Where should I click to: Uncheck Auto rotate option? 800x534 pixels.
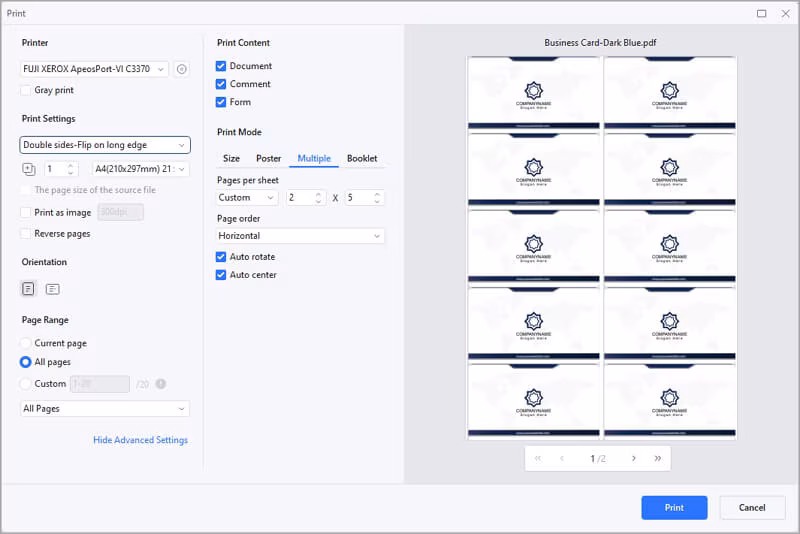(x=221, y=257)
